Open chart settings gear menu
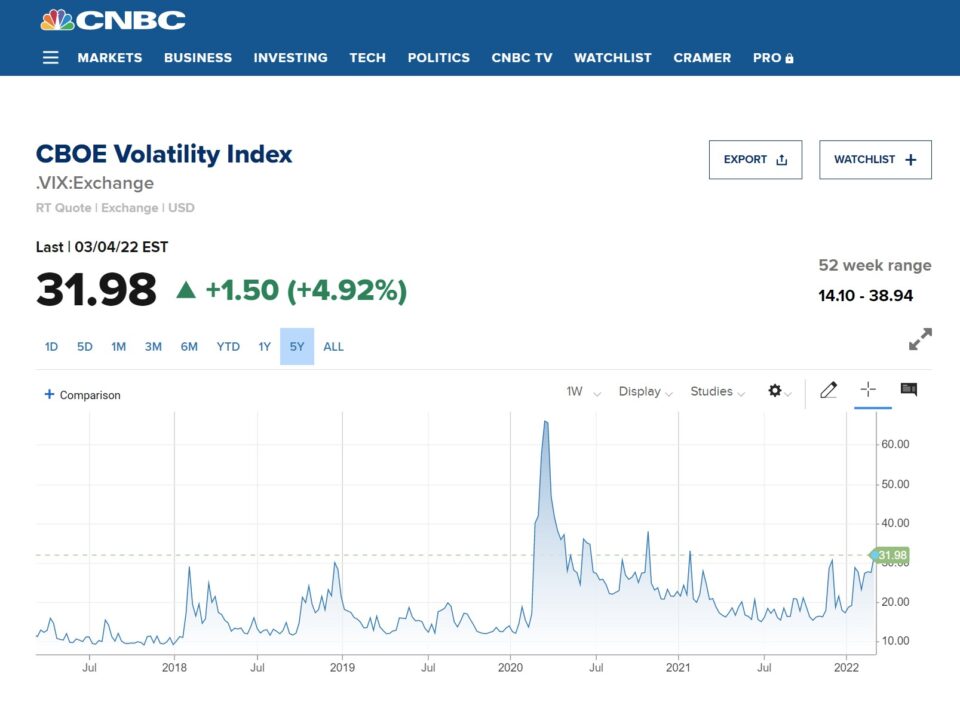Viewport: 960px width, 705px height. point(775,391)
